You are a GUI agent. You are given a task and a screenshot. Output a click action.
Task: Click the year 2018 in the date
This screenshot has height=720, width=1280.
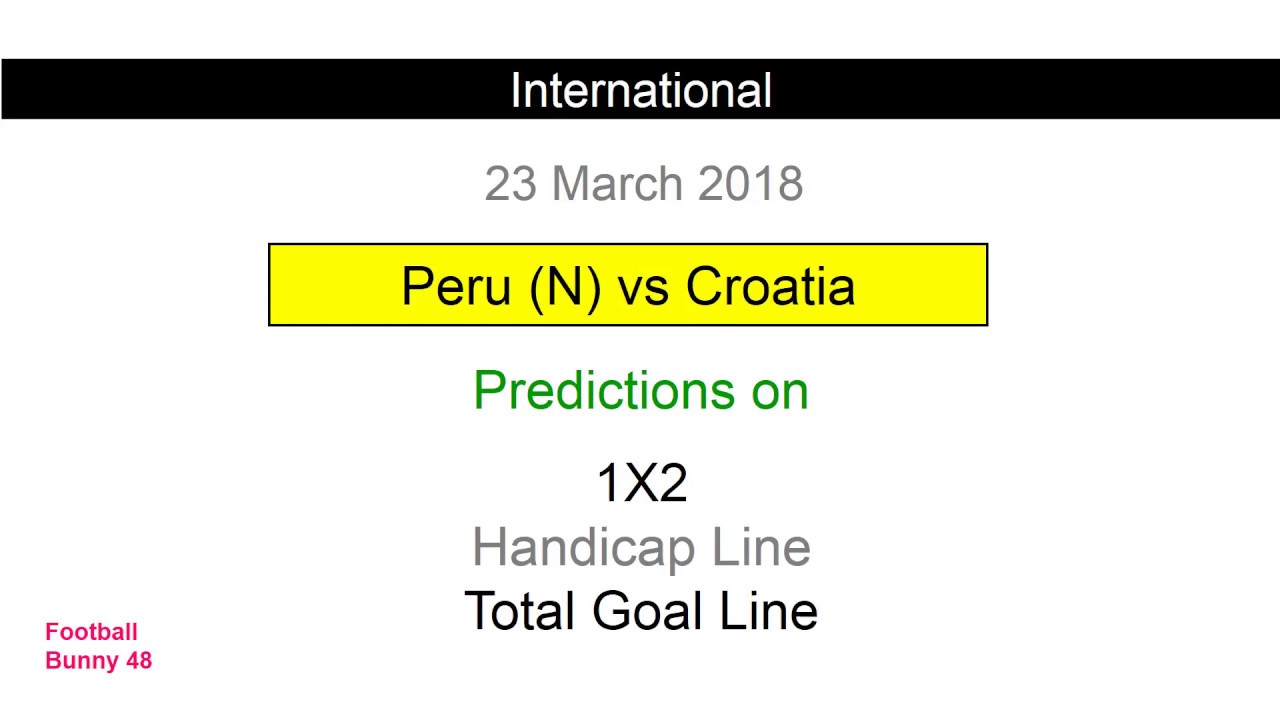click(750, 184)
